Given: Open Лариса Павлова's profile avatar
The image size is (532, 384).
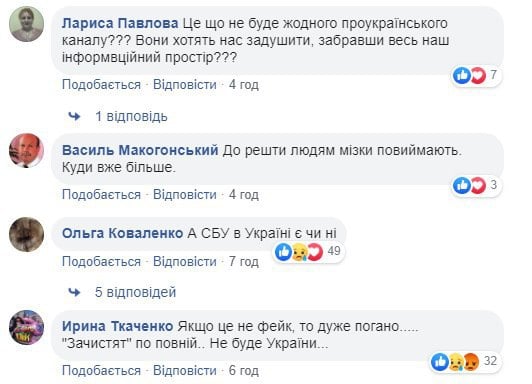Looking at the screenshot, I should point(26,24).
